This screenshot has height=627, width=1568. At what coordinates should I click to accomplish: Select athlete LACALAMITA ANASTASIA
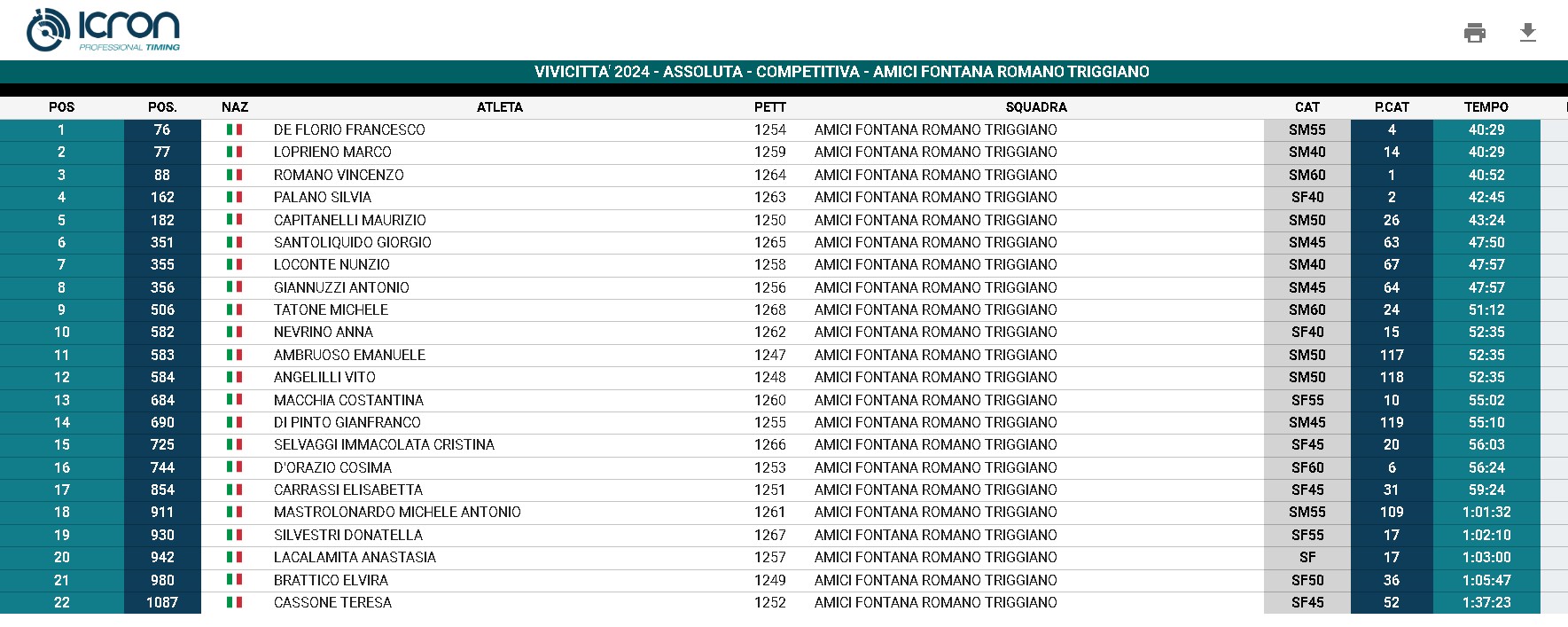tap(355, 557)
